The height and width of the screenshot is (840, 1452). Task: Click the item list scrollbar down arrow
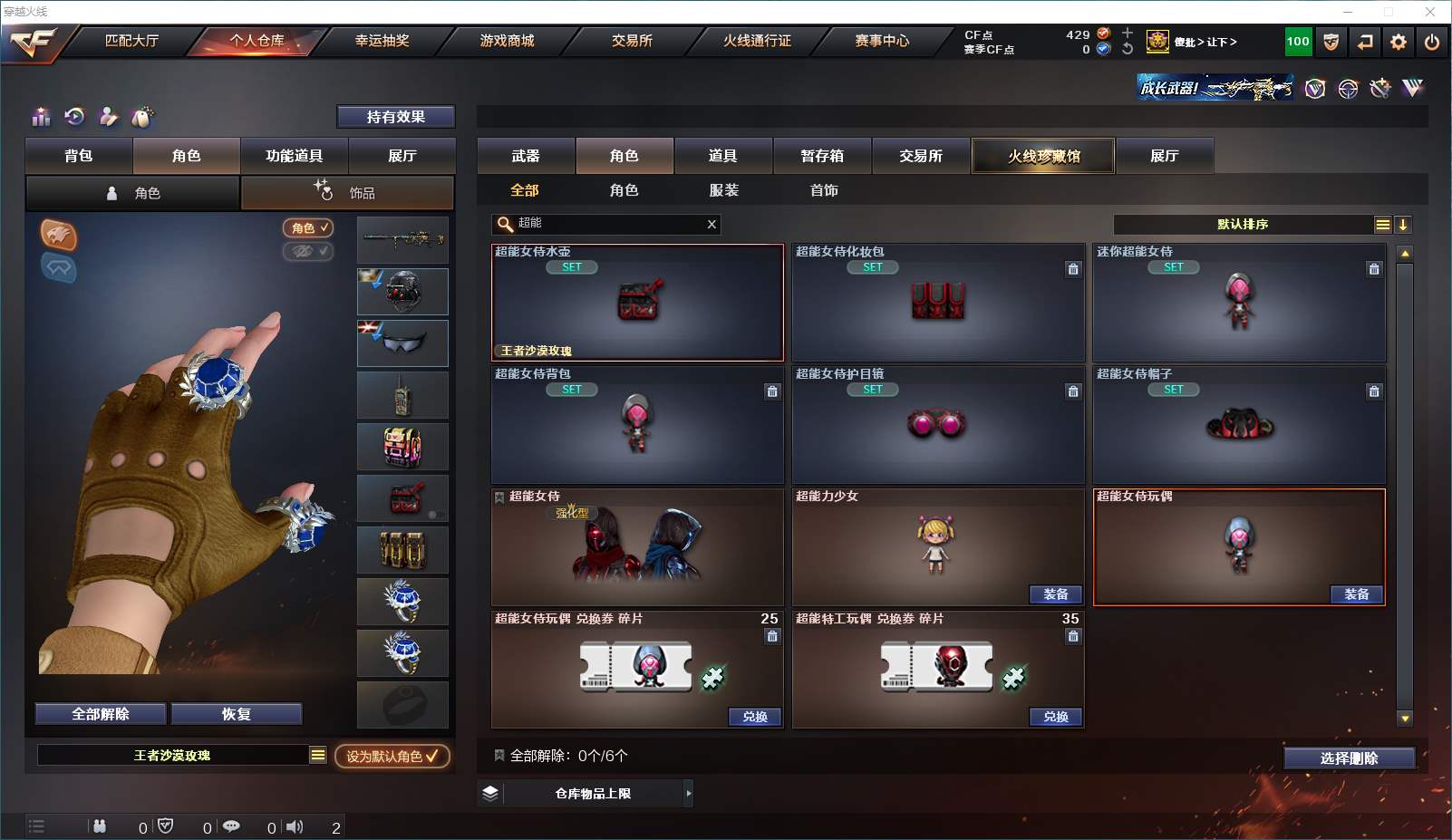[x=1405, y=718]
